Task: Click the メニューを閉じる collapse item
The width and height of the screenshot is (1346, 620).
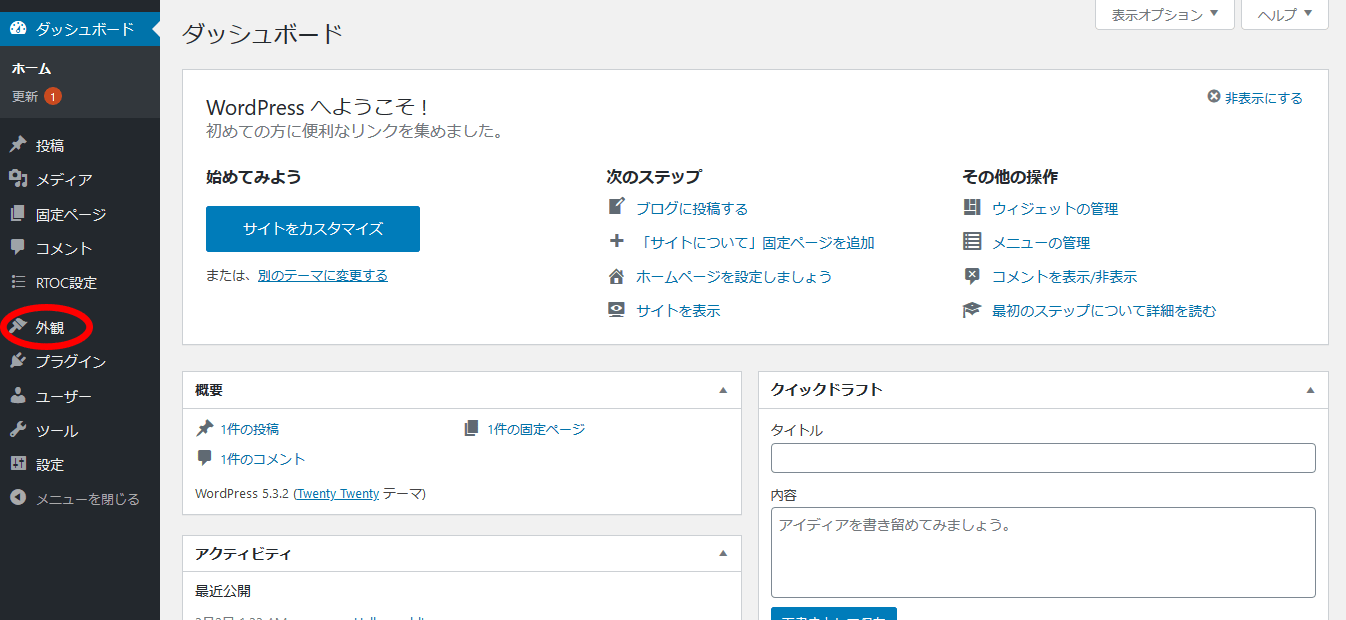Action: coord(80,498)
